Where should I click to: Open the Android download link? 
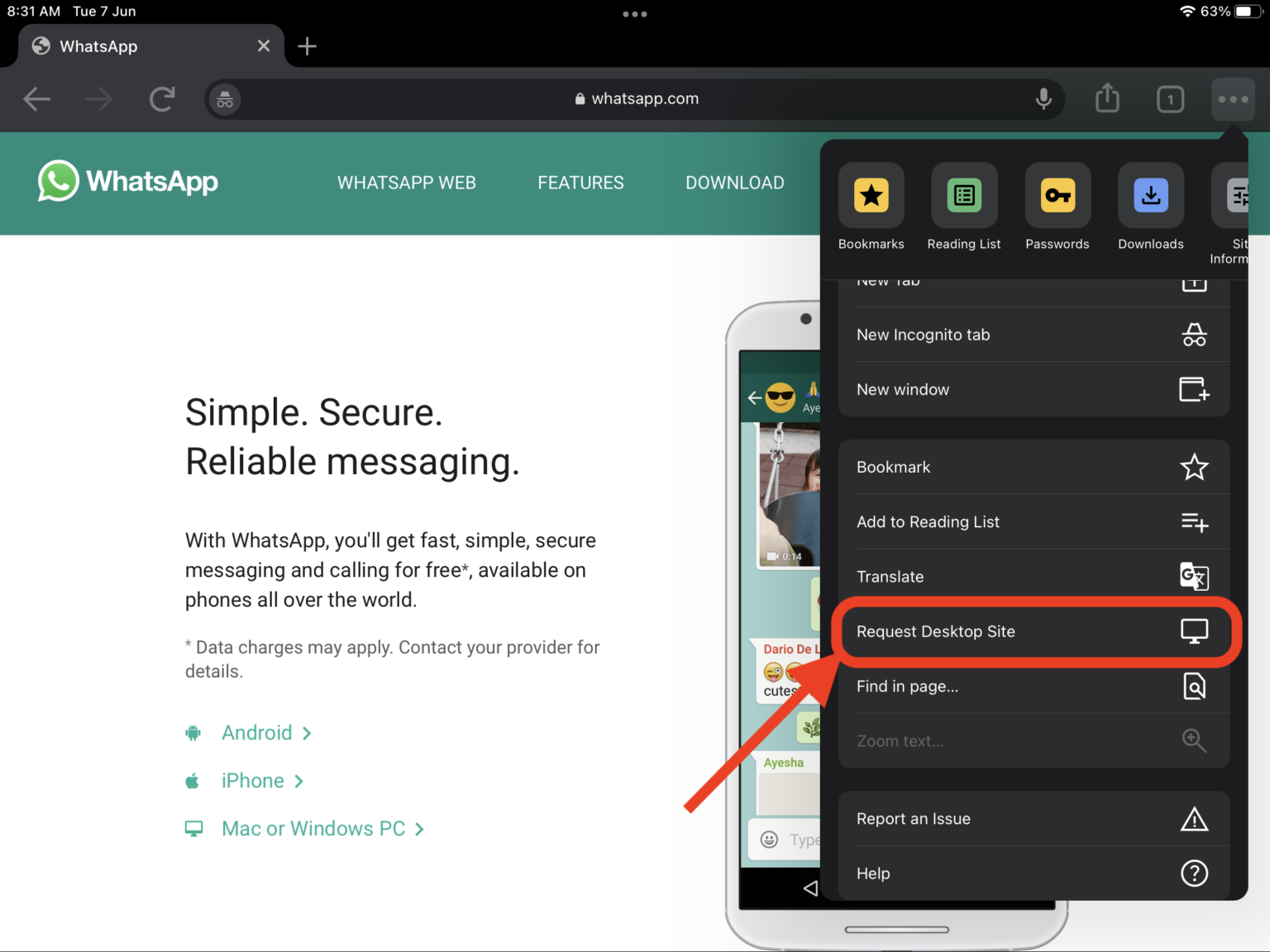click(266, 733)
